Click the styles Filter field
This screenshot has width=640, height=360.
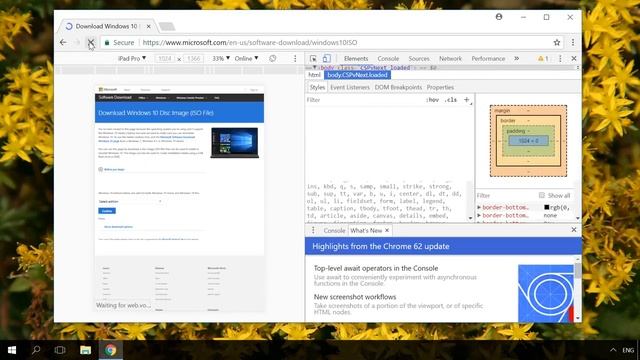[363, 100]
